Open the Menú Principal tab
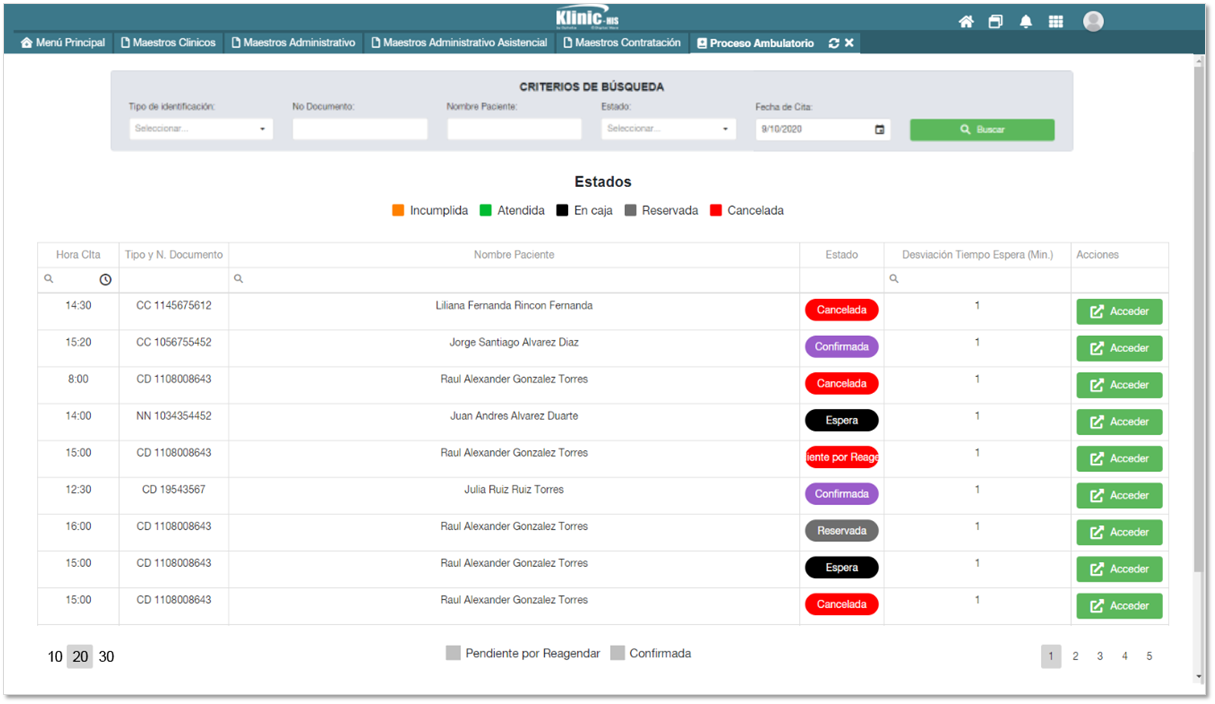The width and height of the screenshot is (1215, 704). coord(63,43)
